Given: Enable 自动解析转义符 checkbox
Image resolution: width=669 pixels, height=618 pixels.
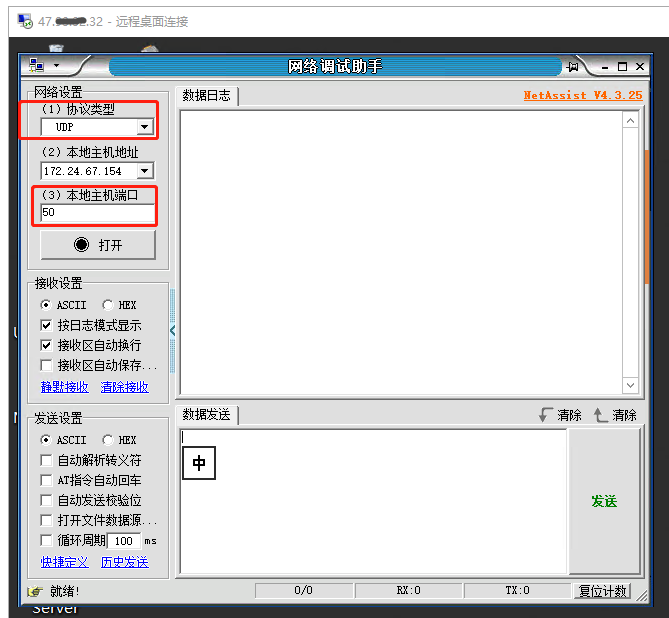Looking at the screenshot, I should [46, 460].
